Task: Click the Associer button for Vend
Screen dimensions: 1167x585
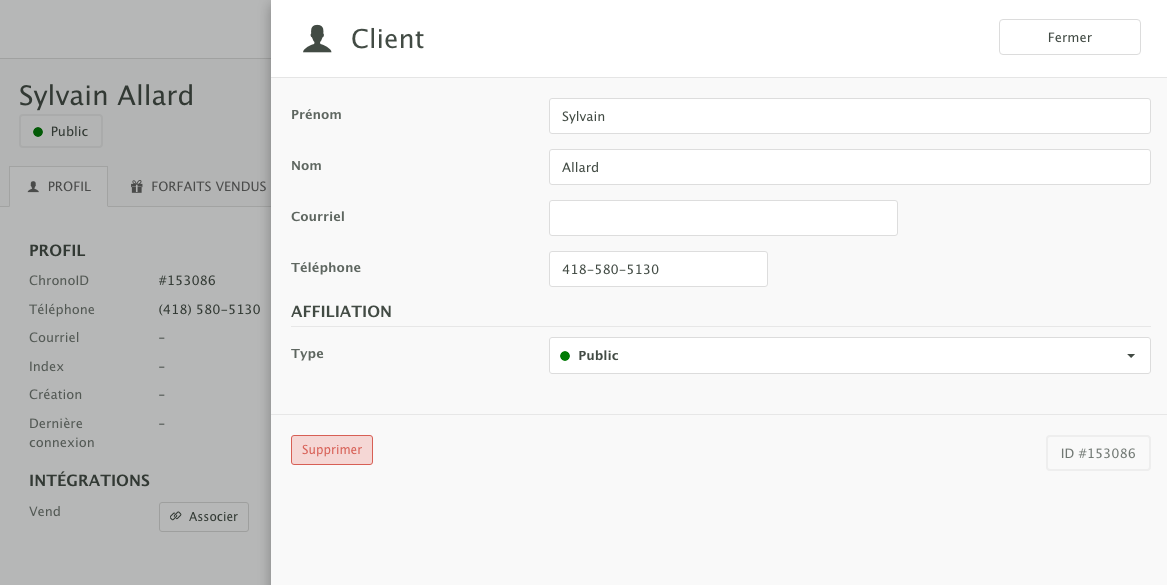Action: (x=204, y=517)
